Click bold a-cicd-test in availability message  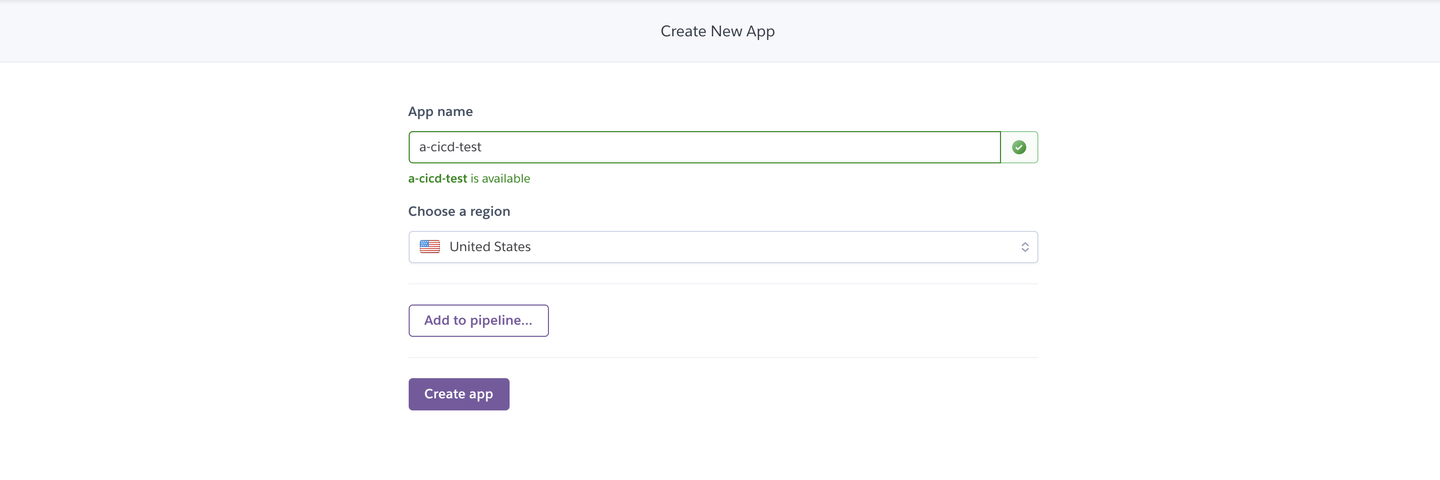437,179
